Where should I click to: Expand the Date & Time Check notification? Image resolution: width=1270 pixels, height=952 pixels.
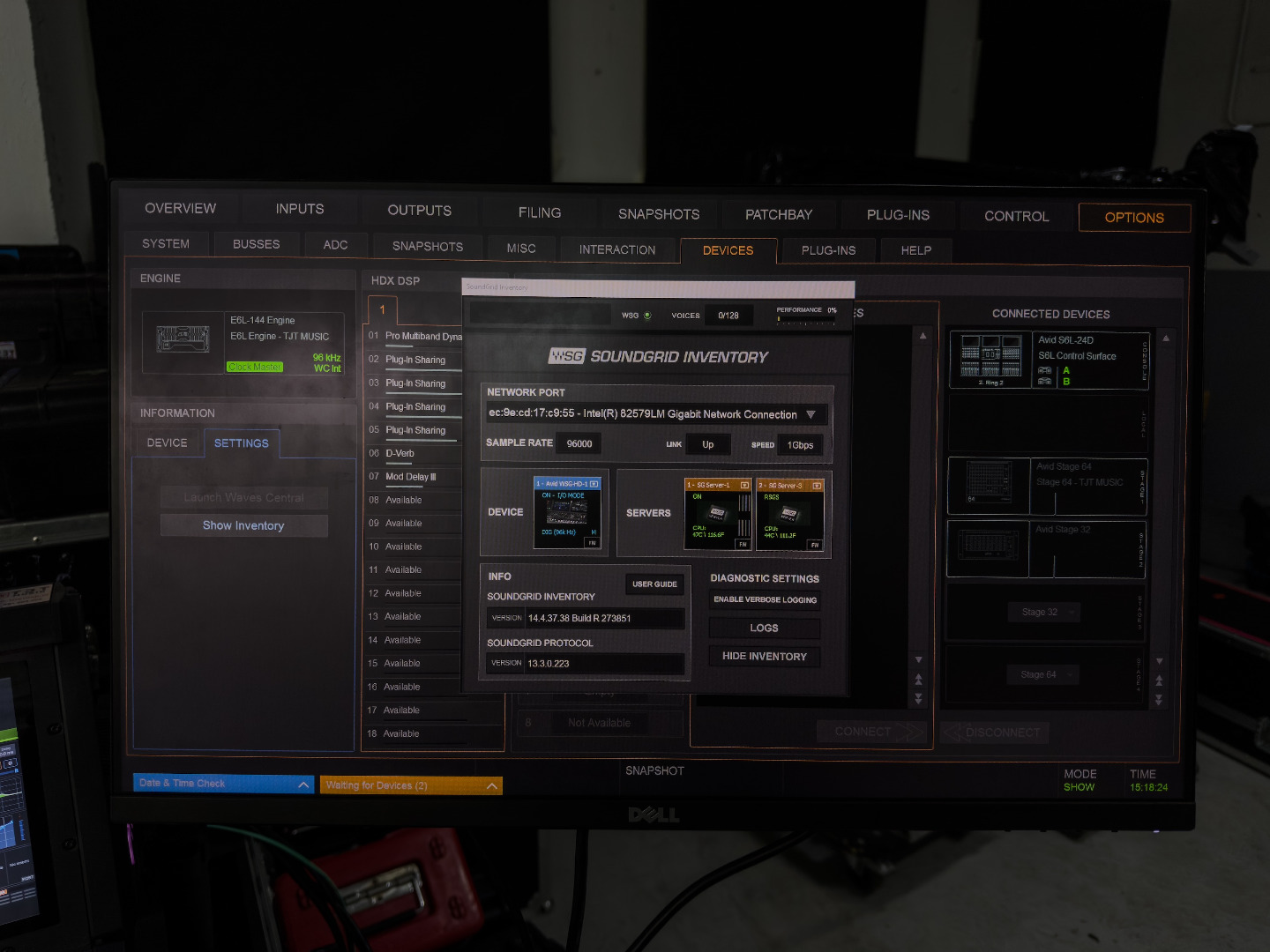[303, 784]
